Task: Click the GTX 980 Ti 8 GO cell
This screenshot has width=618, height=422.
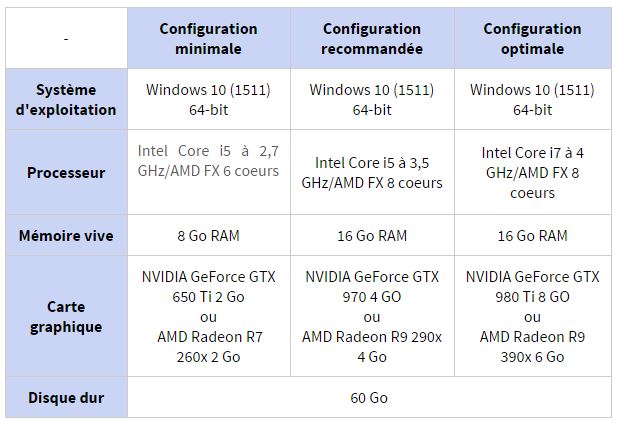Action: [532, 316]
